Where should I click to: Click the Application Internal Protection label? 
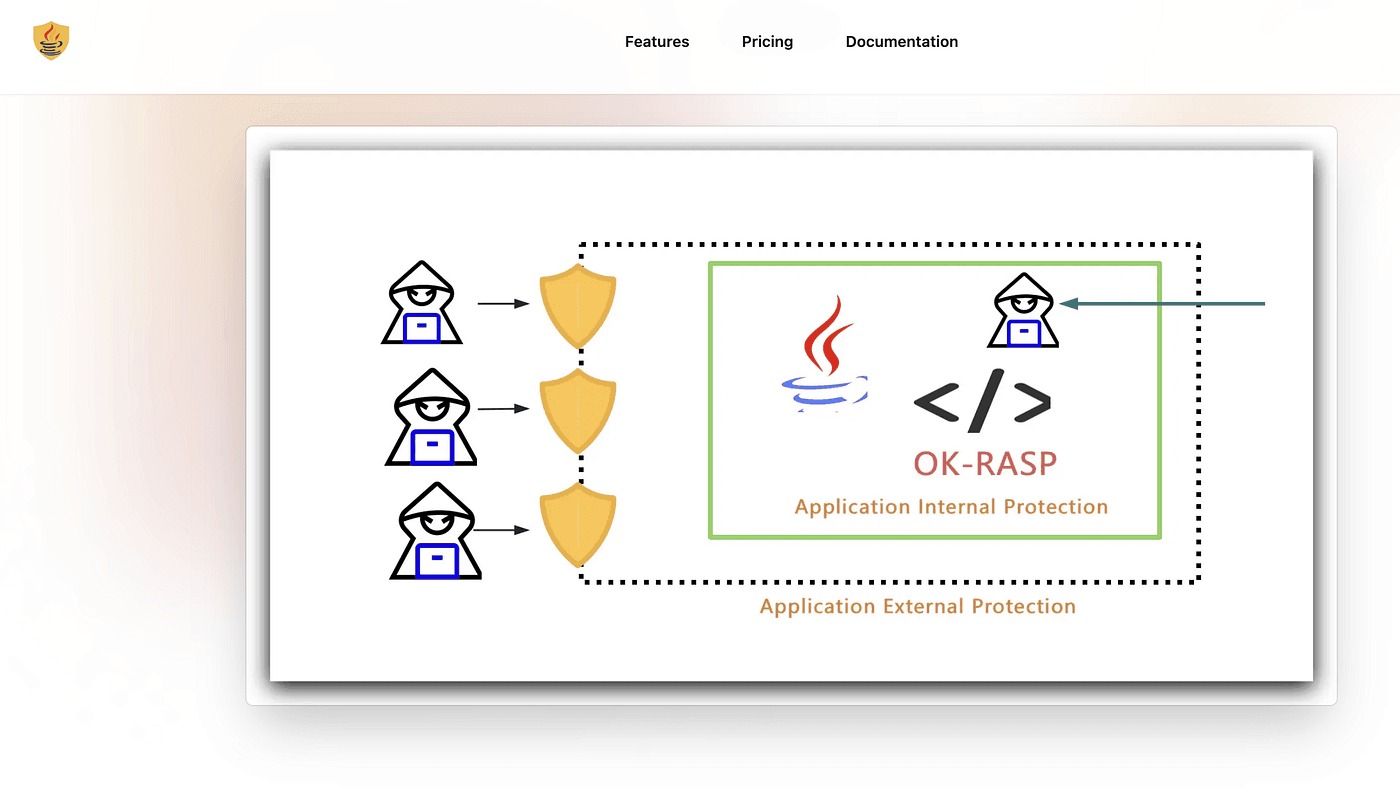click(x=951, y=507)
